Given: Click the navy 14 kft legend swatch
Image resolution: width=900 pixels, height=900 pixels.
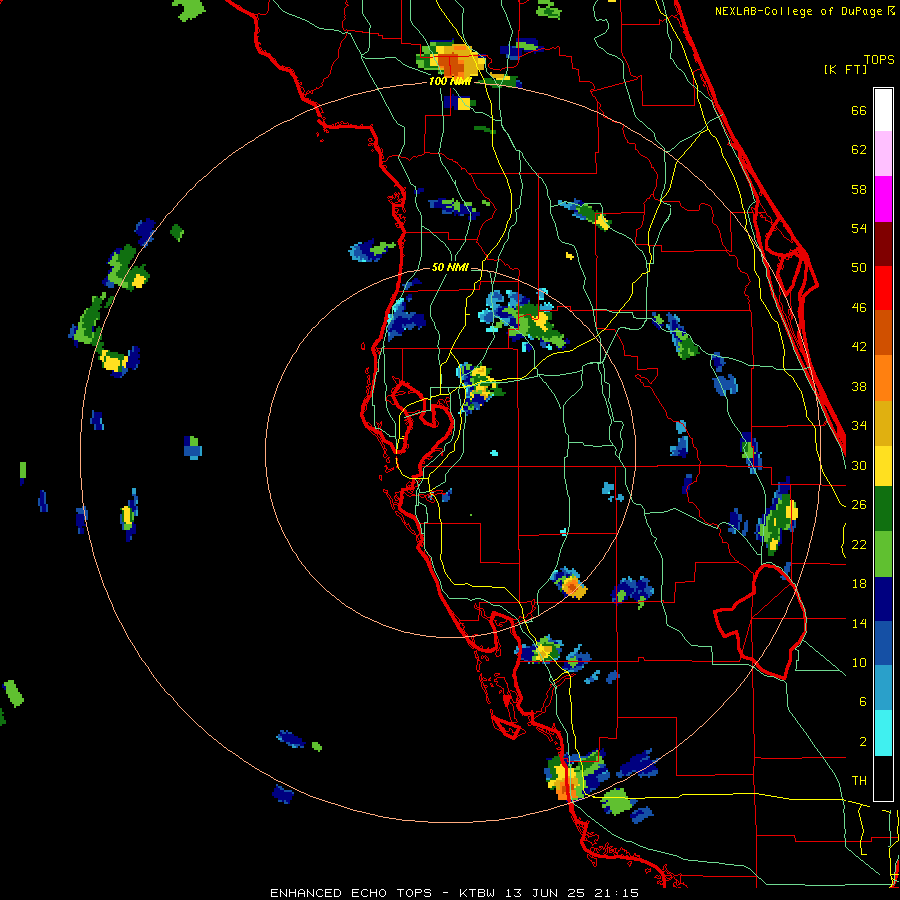Looking at the screenshot, I should (x=883, y=599).
